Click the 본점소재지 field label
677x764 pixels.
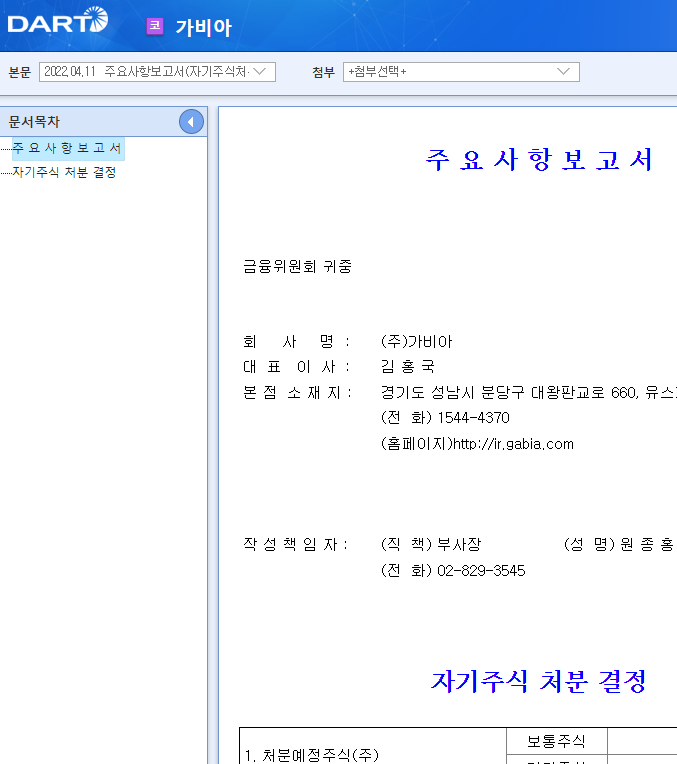(297, 393)
